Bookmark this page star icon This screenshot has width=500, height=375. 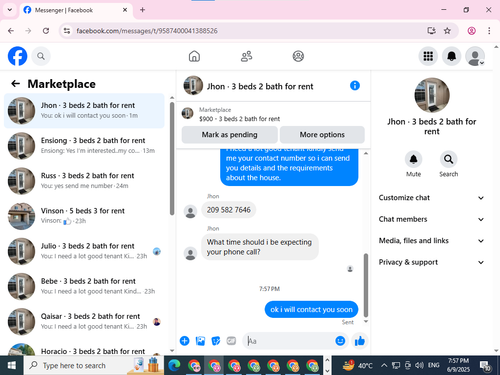coord(447,31)
